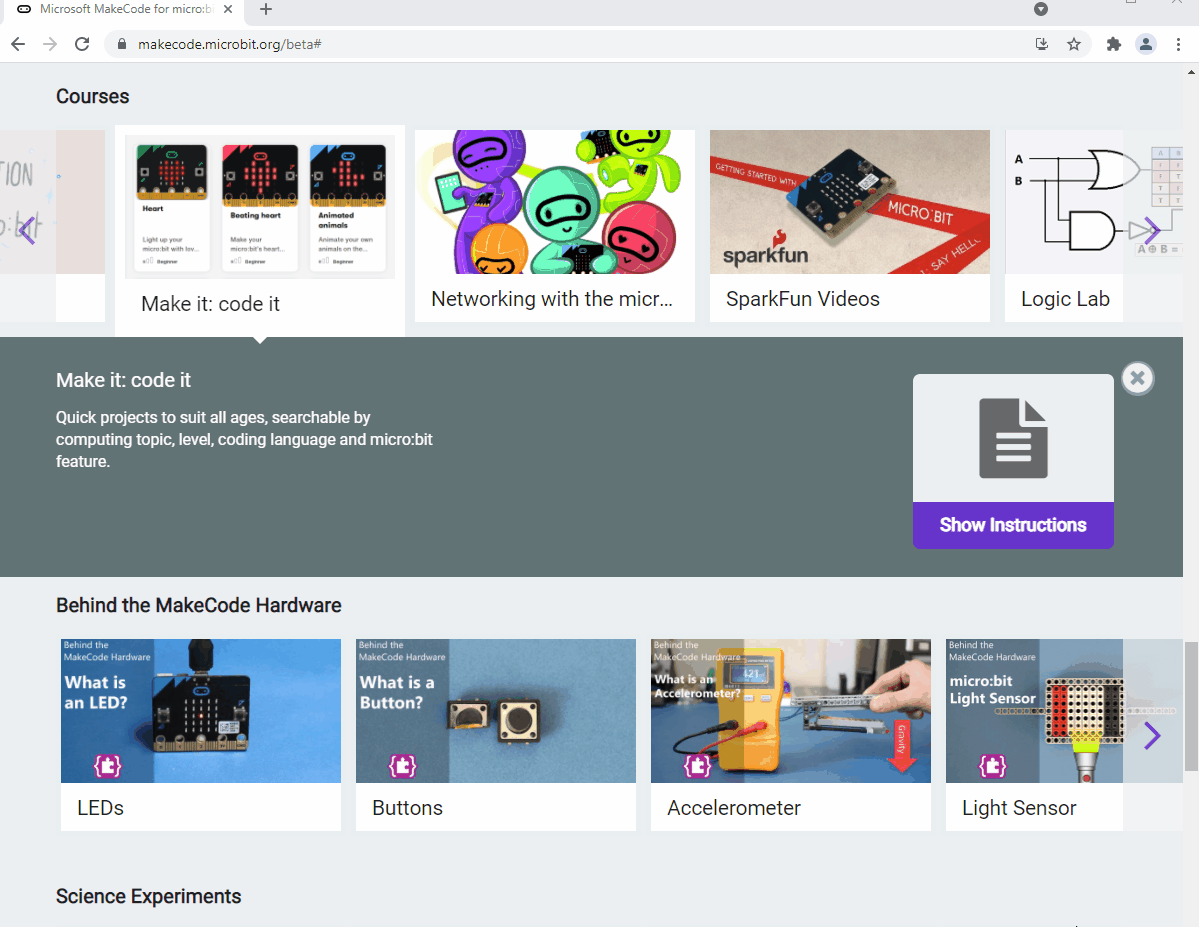This screenshot has height=927, width=1199.
Task: Click the MakeCode block badge on LEDs video
Action: [106, 766]
